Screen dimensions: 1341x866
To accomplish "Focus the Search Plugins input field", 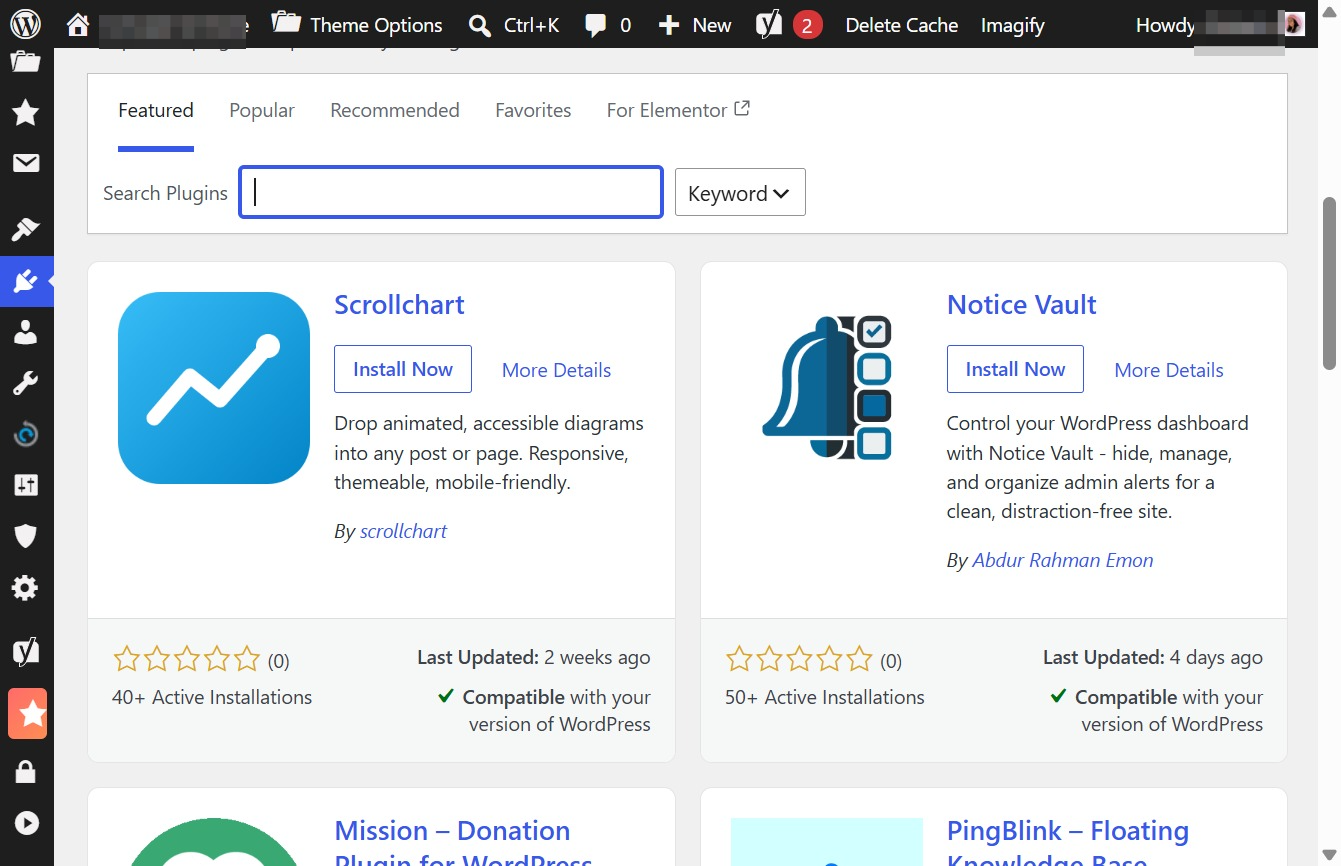I will point(451,192).
